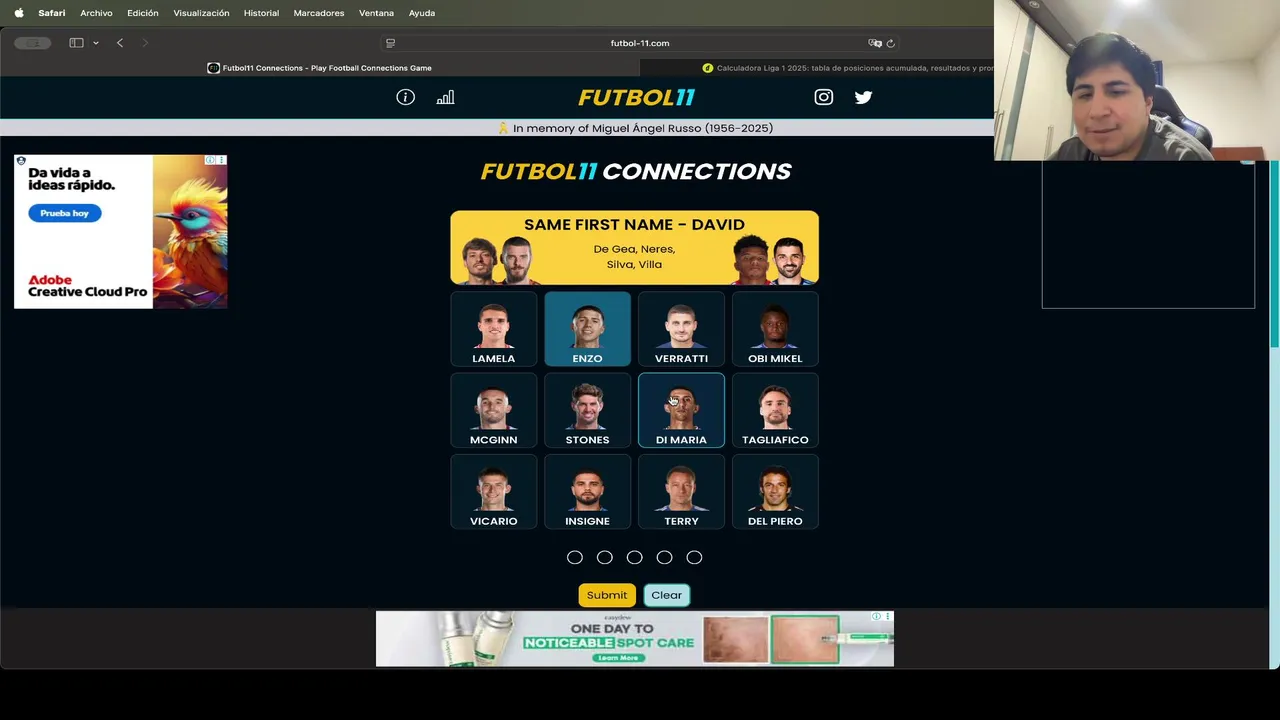This screenshot has height=720, width=1280.
Task: Open the Marcadores menu
Action: point(319,13)
